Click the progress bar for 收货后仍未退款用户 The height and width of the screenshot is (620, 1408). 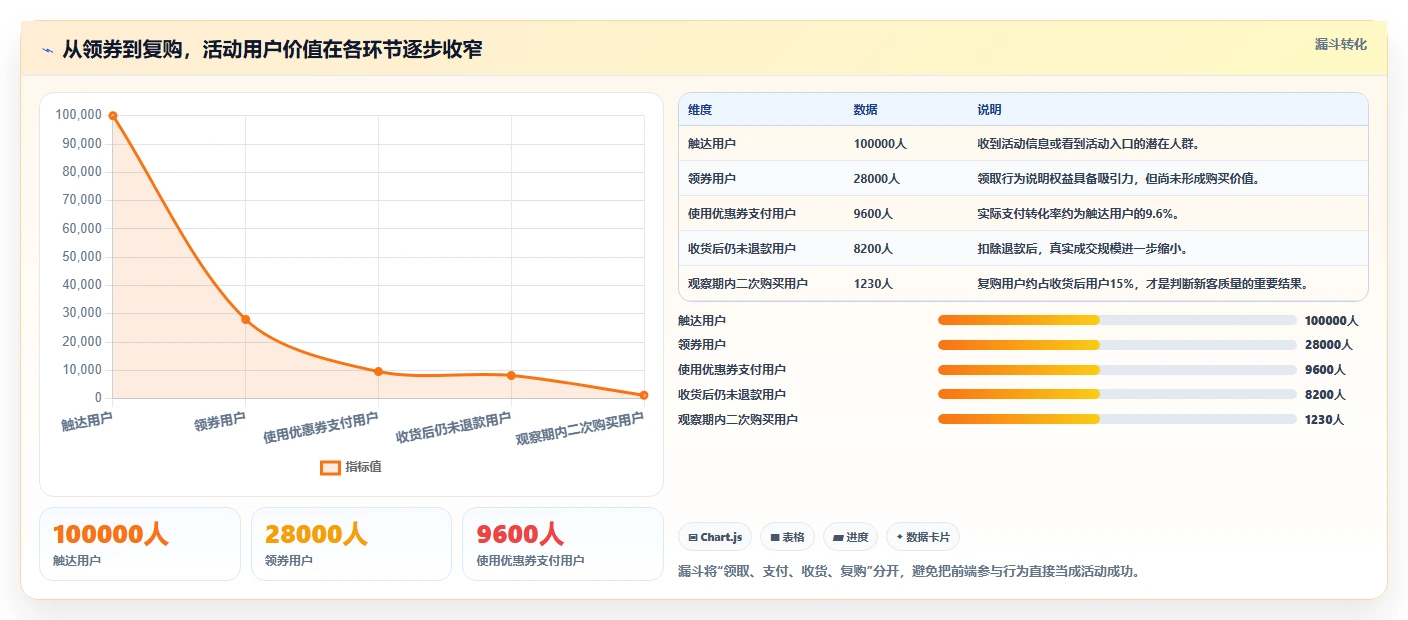(x=1117, y=394)
